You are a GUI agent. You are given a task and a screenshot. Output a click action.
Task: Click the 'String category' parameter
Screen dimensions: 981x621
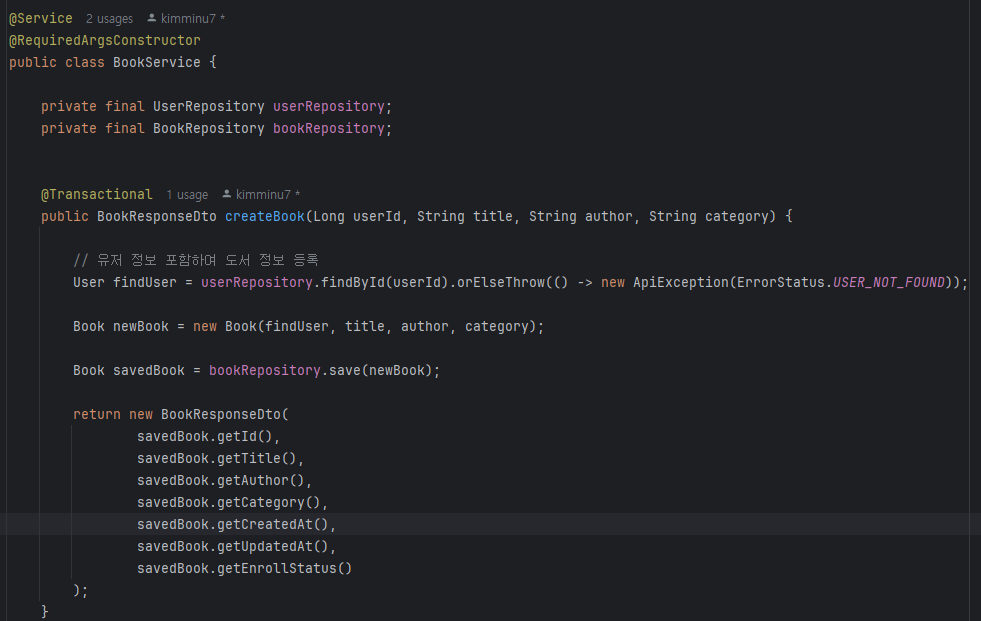[x=708, y=216]
